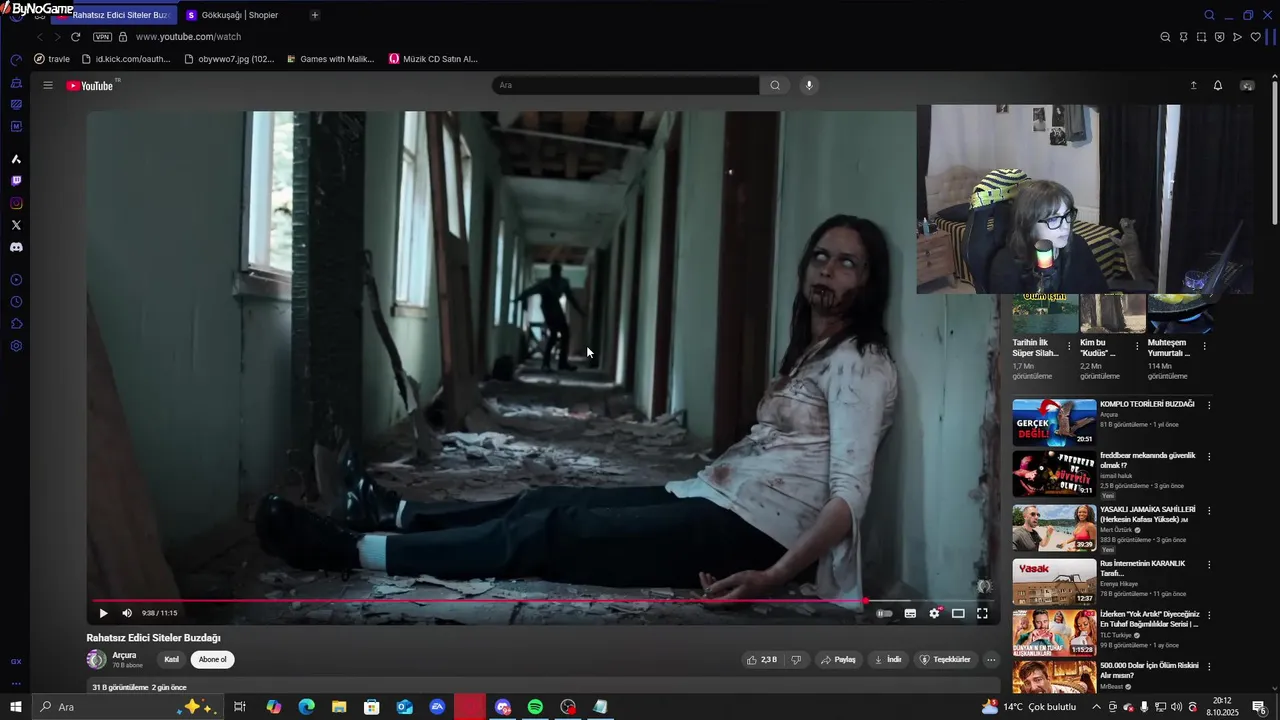The image size is (1280, 720).
Task: Open sidebar settings gear in Opera
Action: [x=16, y=346]
